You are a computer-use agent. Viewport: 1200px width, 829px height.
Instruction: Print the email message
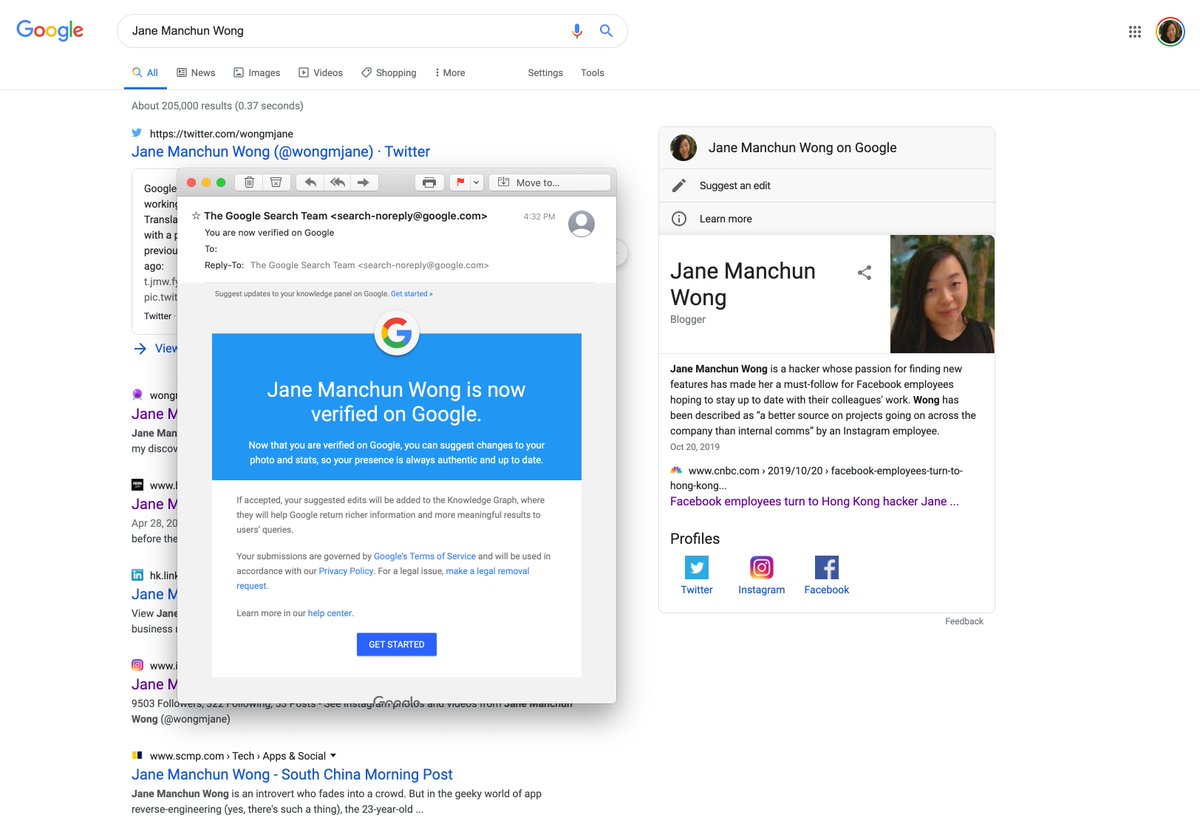(x=429, y=182)
